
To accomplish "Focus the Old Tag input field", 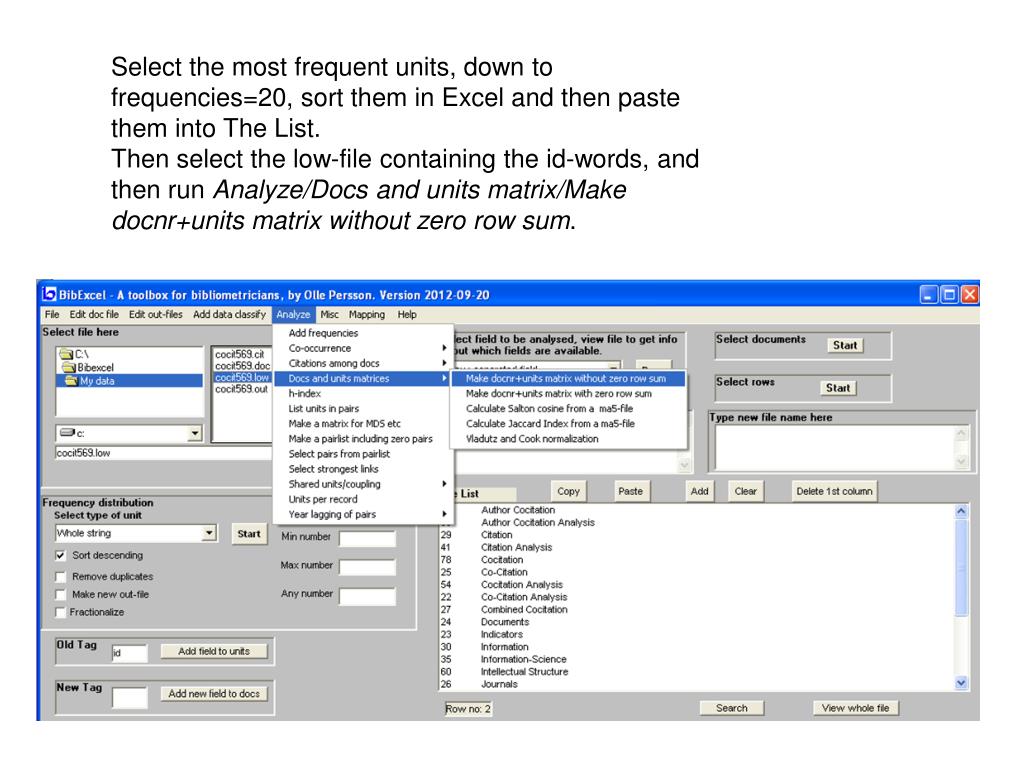I will point(129,652).
